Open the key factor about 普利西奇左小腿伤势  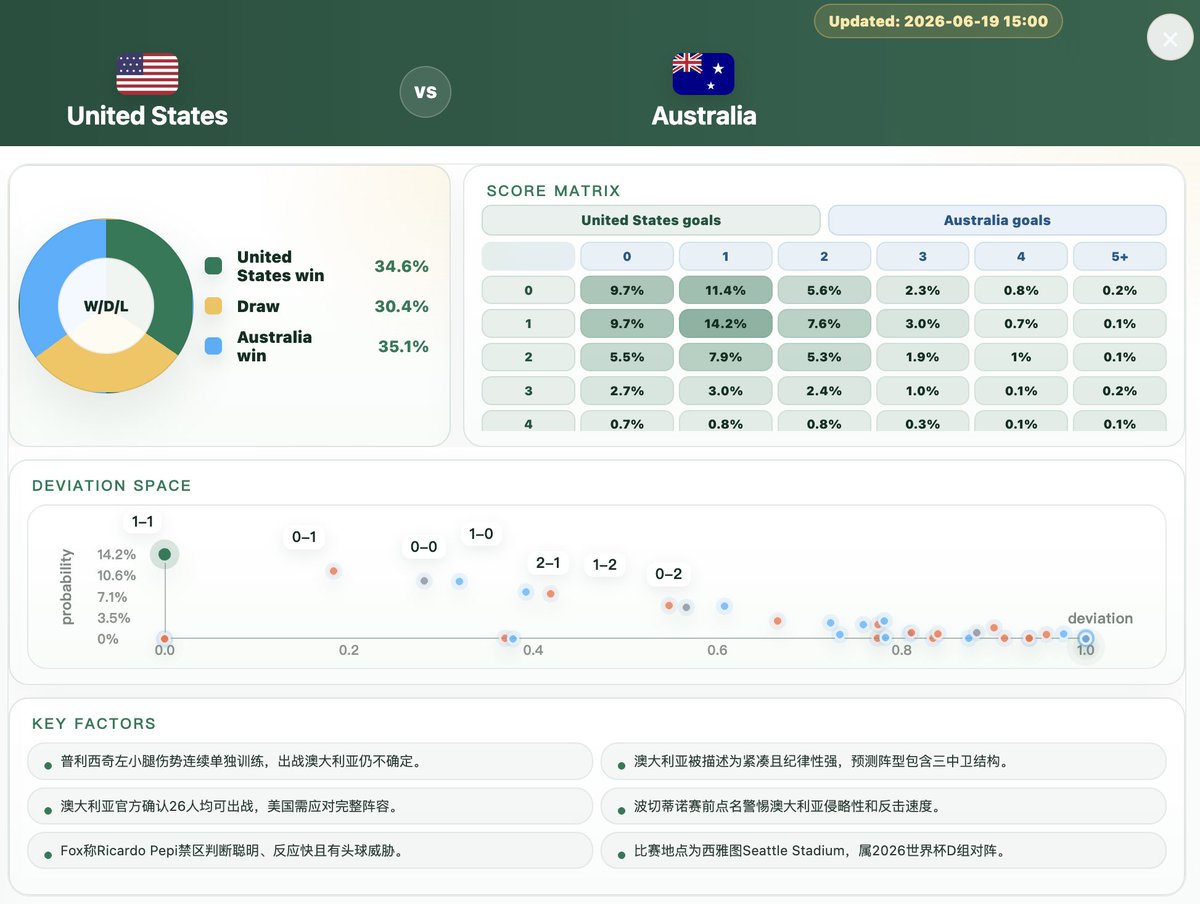(312, 761)
